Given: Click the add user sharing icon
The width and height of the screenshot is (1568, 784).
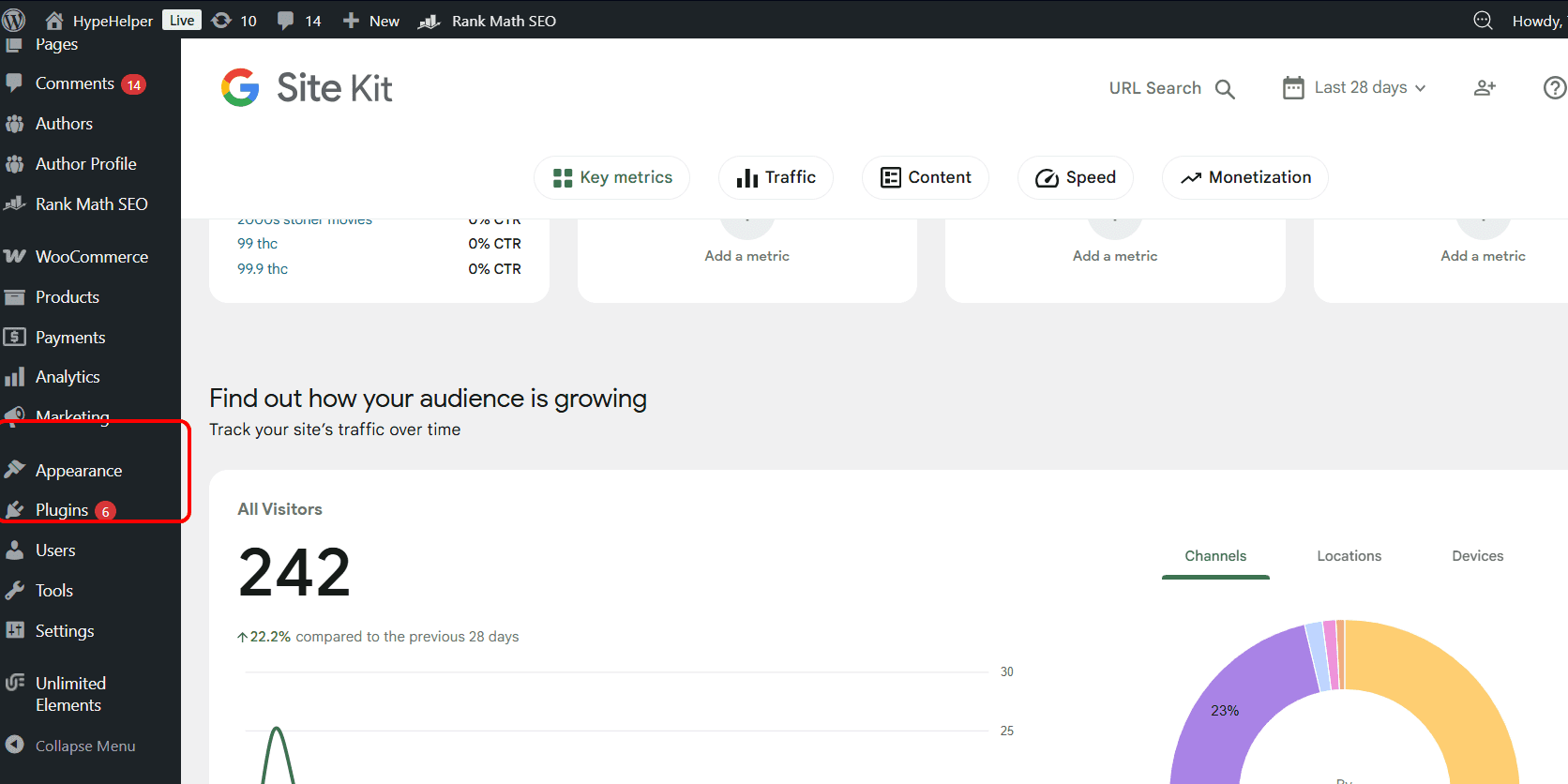Looking at the screenshot, I should [x=1485, y=87].
